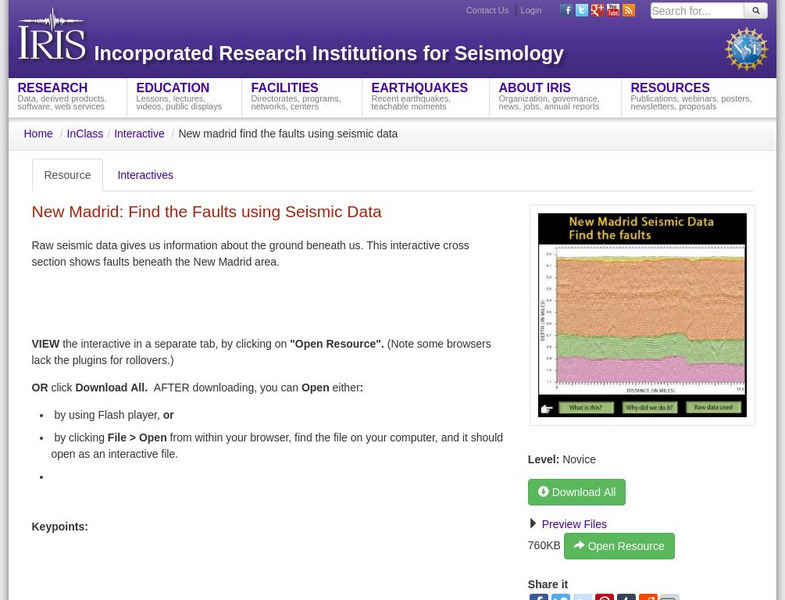Viewport: 785px width, 600px height.
Task: Open the Earthquakes navigation menu
Action: coord(419,88)
